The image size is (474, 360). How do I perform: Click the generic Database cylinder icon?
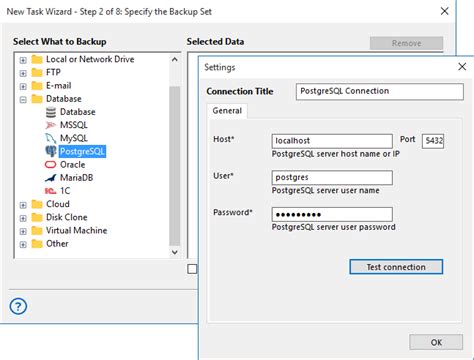click(51, 112)
